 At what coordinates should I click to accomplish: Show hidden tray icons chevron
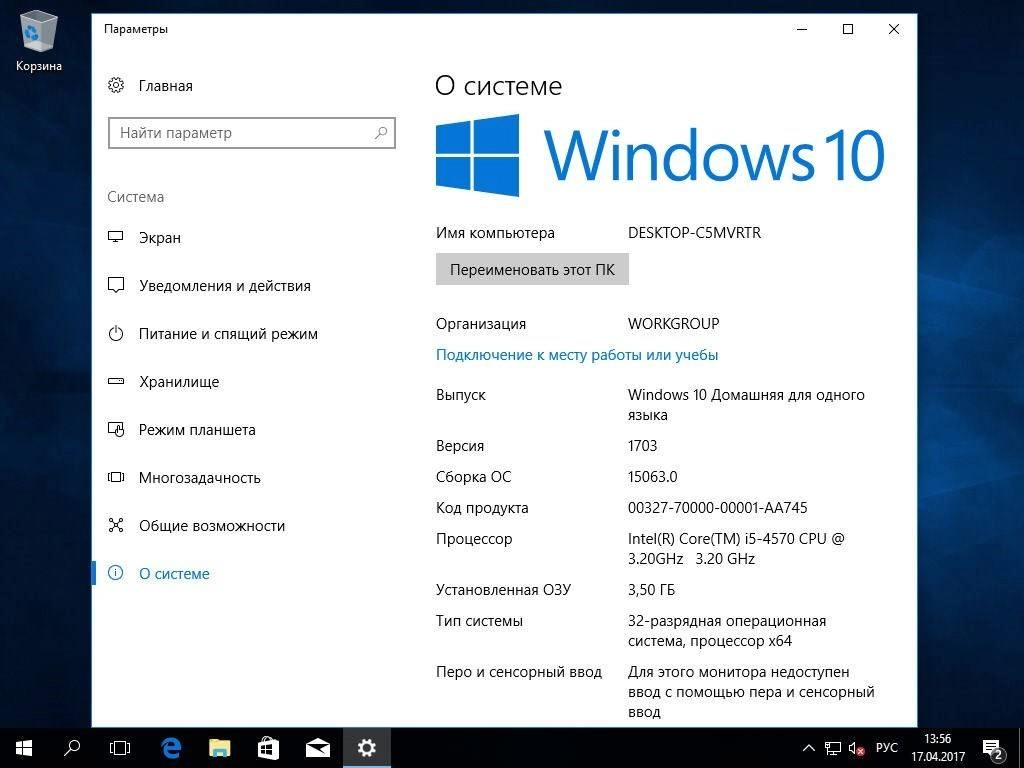(x=808, y=748)
